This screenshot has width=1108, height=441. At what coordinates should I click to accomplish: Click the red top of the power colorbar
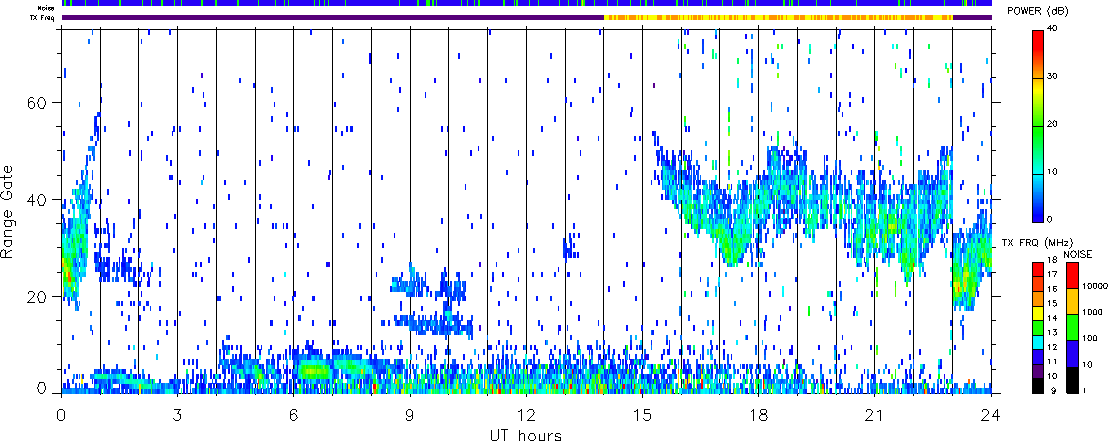point(1038,34)
